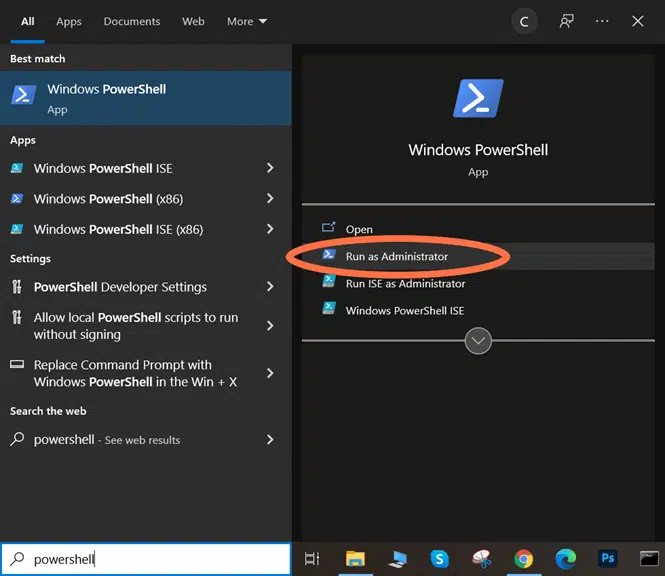
Task: Open File Explorer from the taskbar
Action: coord(355,559)
